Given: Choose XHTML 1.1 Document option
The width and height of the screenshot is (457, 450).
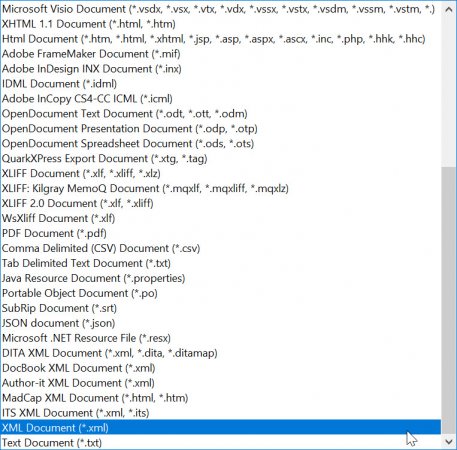Looking at the screenshot, I should 221,24.
